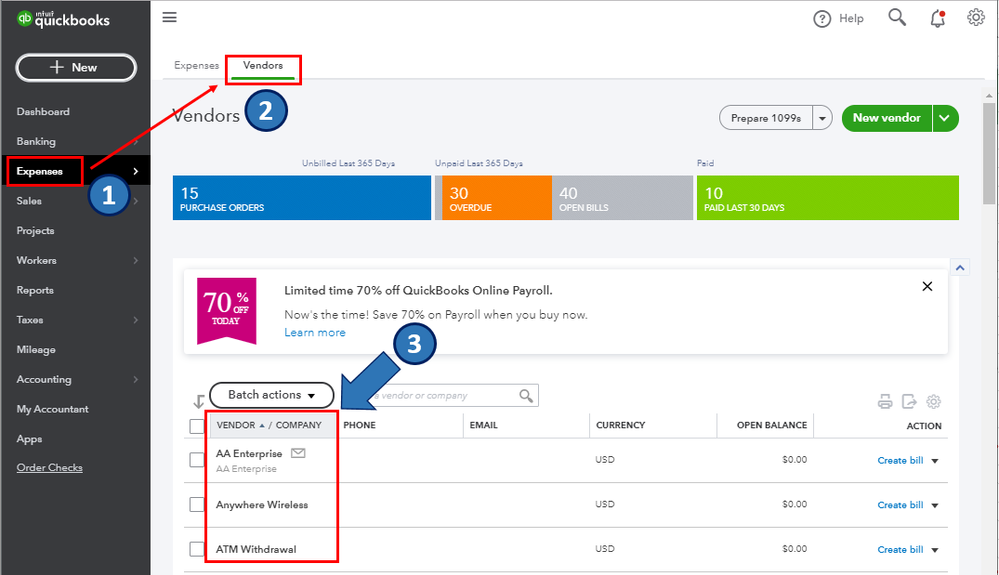Screen dimensions: 999x575
Task: Open the settings gear in header
Action: [x=975, y=17]
